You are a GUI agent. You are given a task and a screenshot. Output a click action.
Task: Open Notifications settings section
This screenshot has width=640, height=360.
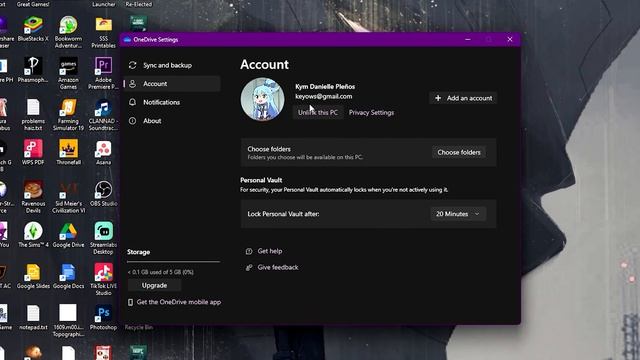pyautogui.click(x=161, y=102)
